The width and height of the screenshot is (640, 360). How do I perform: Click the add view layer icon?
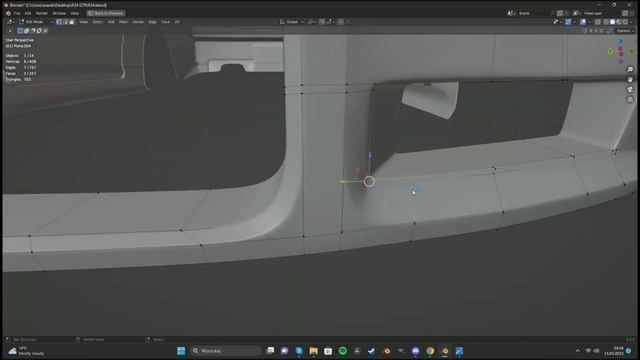[x=625, y=13]
